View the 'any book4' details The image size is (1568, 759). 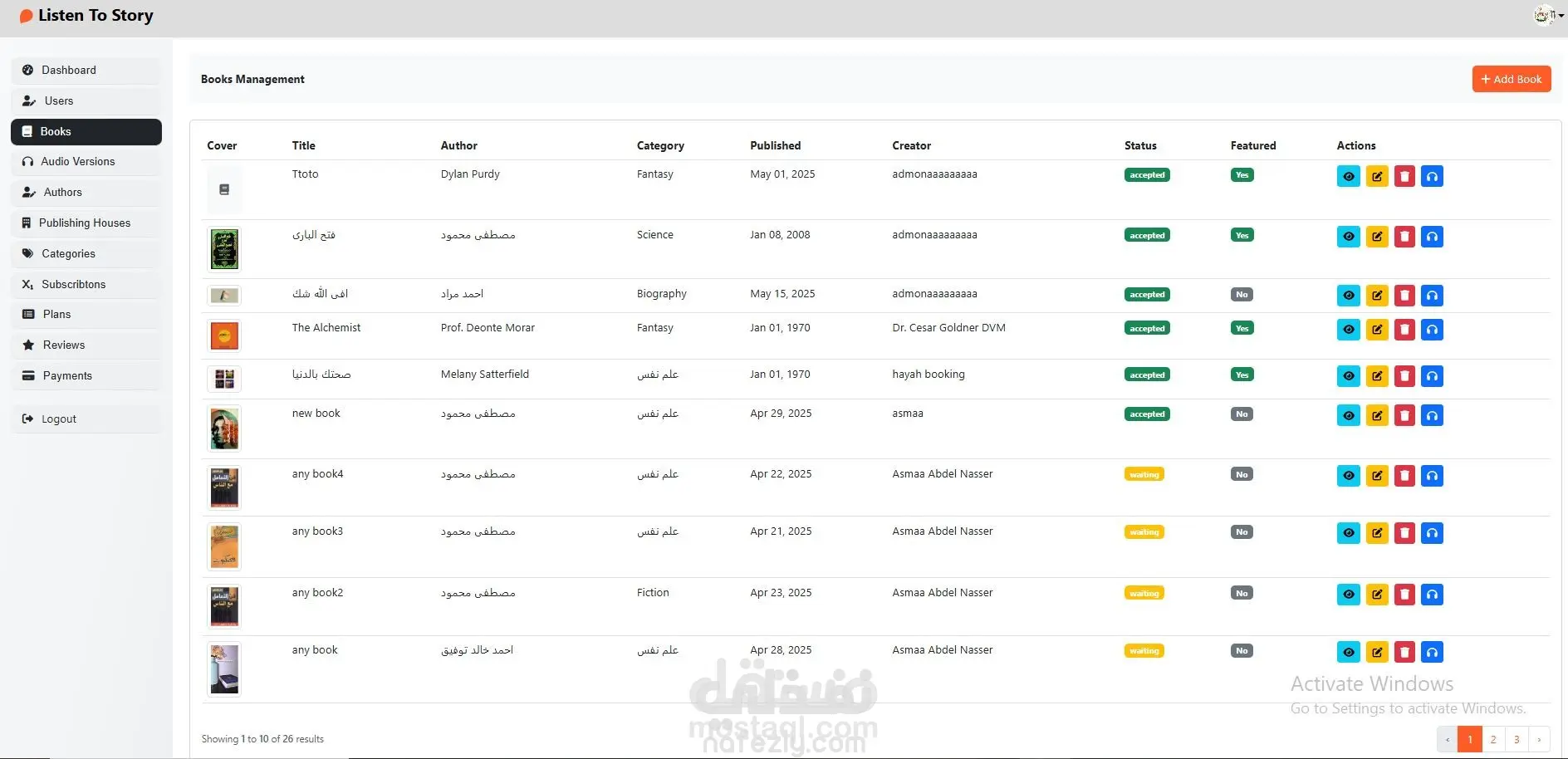[x=1349, y=476]
